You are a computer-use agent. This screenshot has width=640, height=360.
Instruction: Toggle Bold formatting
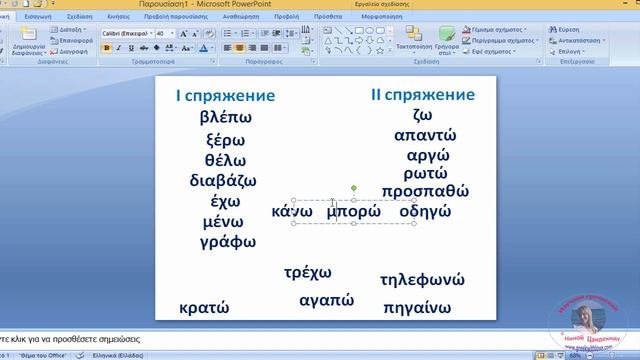[x=107, y=48]
